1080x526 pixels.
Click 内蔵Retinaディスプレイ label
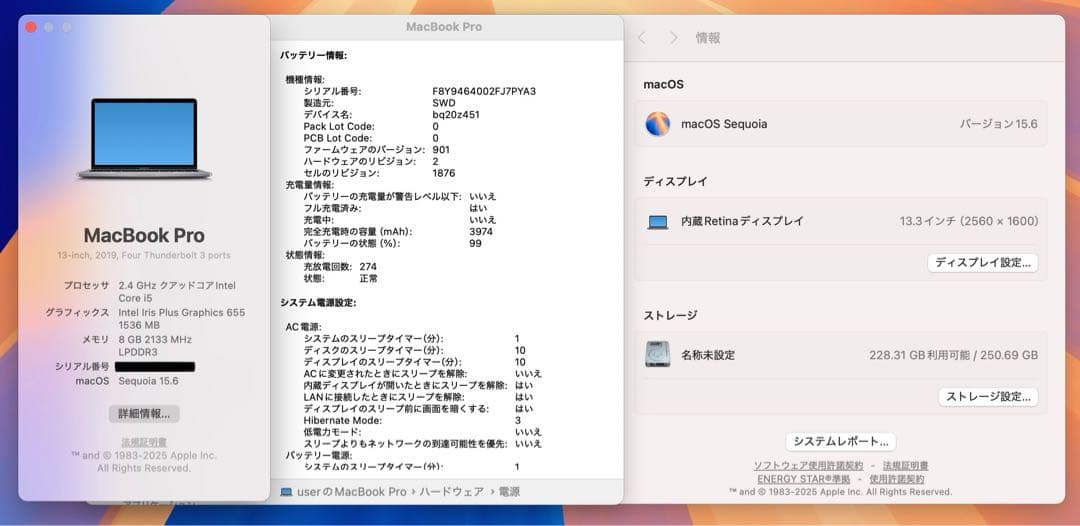pyautogui.click(x=742, y=222)
